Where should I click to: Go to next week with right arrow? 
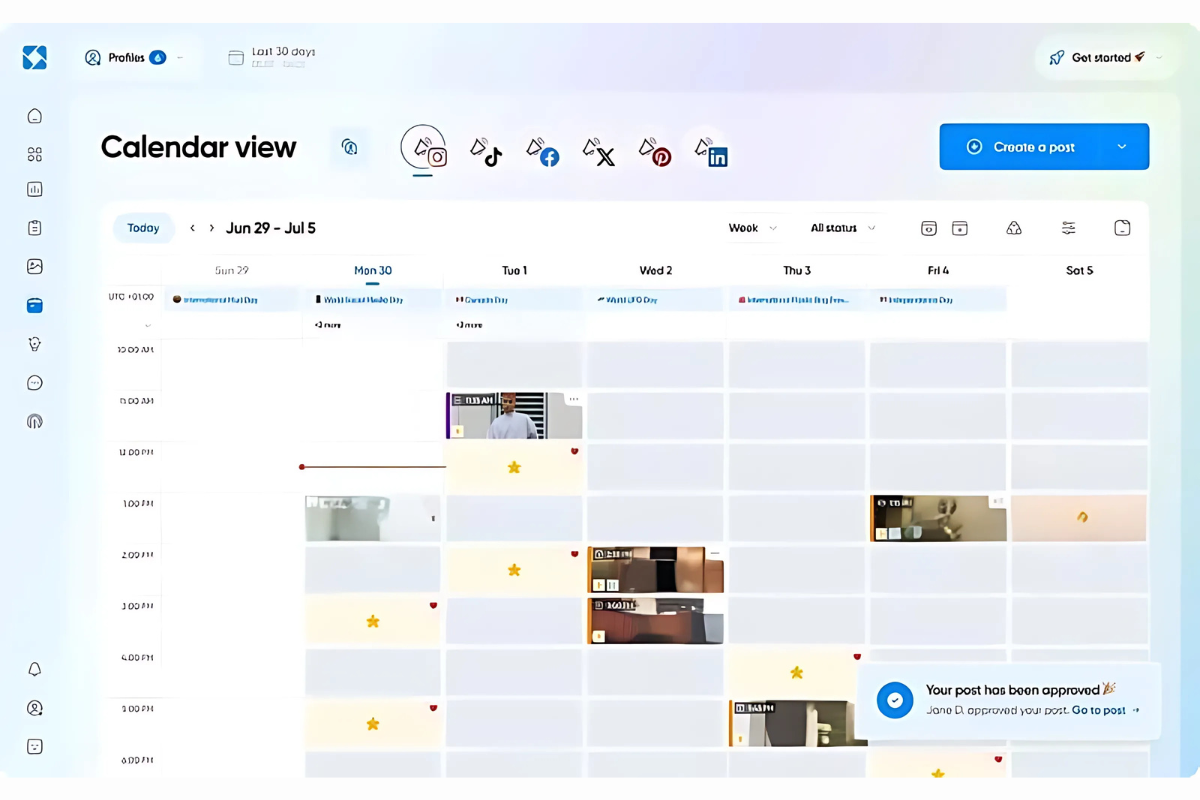(212, 228)
